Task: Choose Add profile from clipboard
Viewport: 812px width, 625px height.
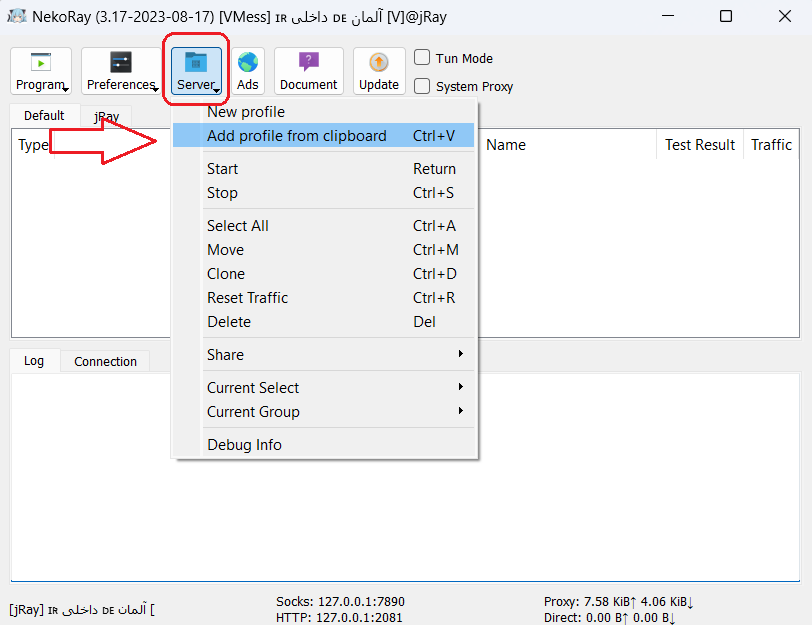Action: point(297,136)
